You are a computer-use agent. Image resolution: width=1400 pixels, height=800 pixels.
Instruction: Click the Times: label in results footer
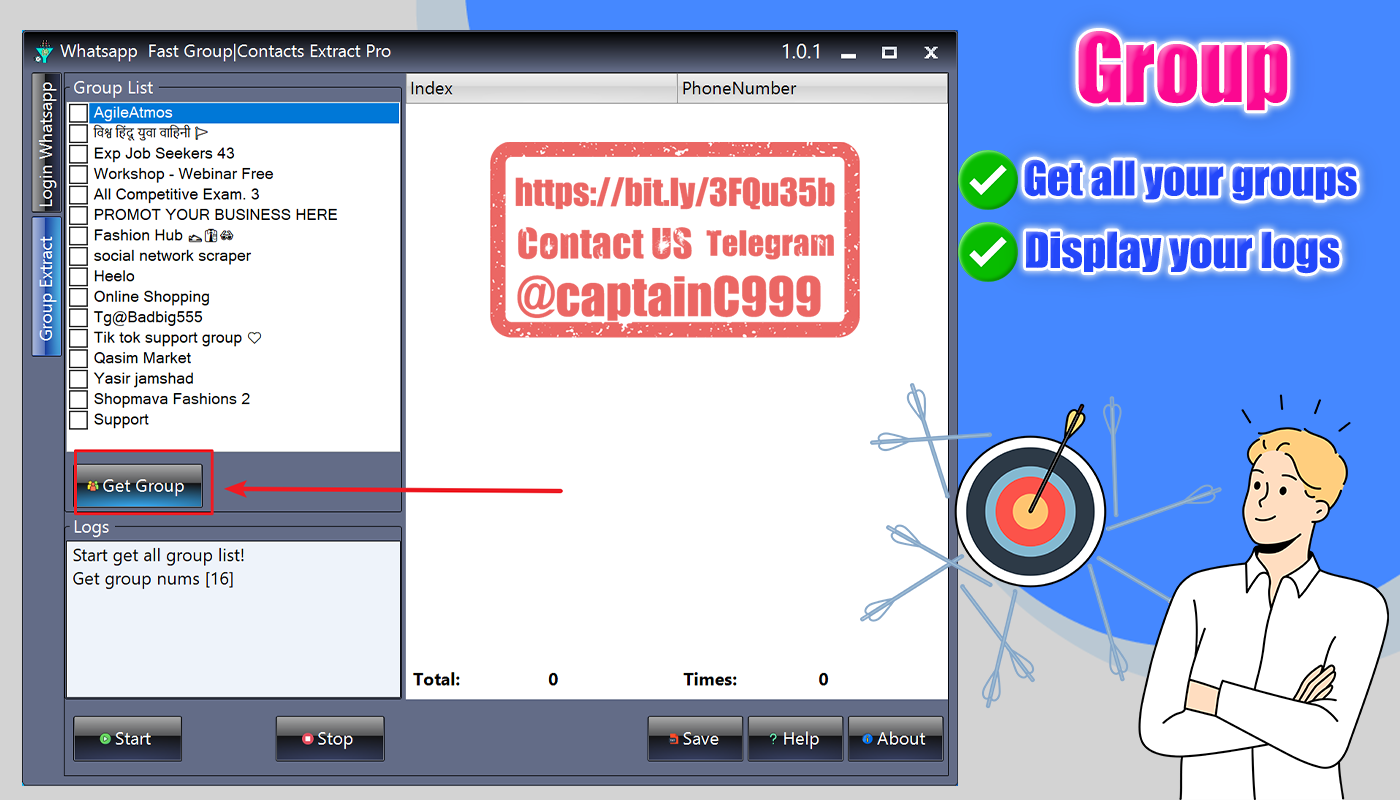pos(710,680)
